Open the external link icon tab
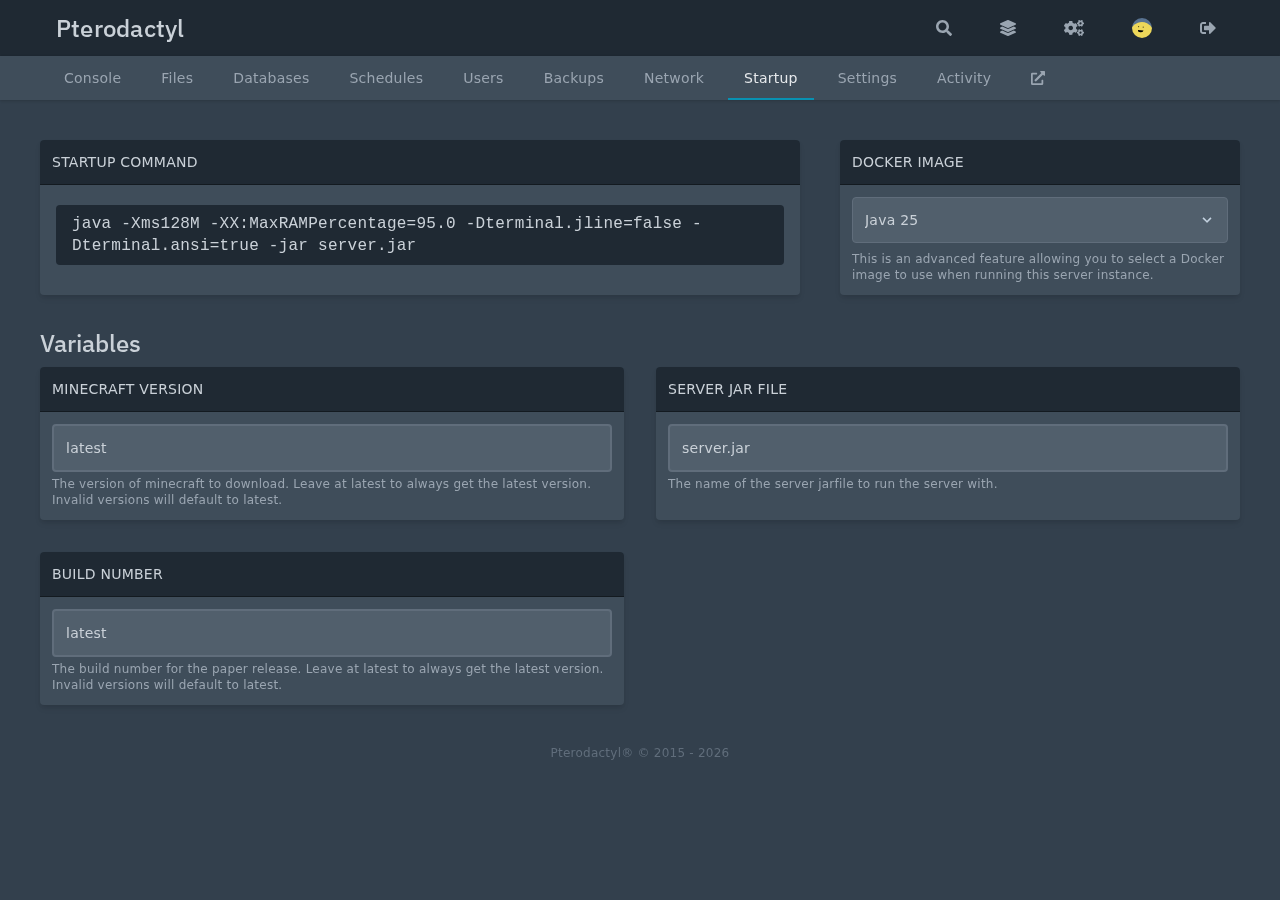The height and width of the screenshot is (900, 1280). click(x=1038, y=78)
